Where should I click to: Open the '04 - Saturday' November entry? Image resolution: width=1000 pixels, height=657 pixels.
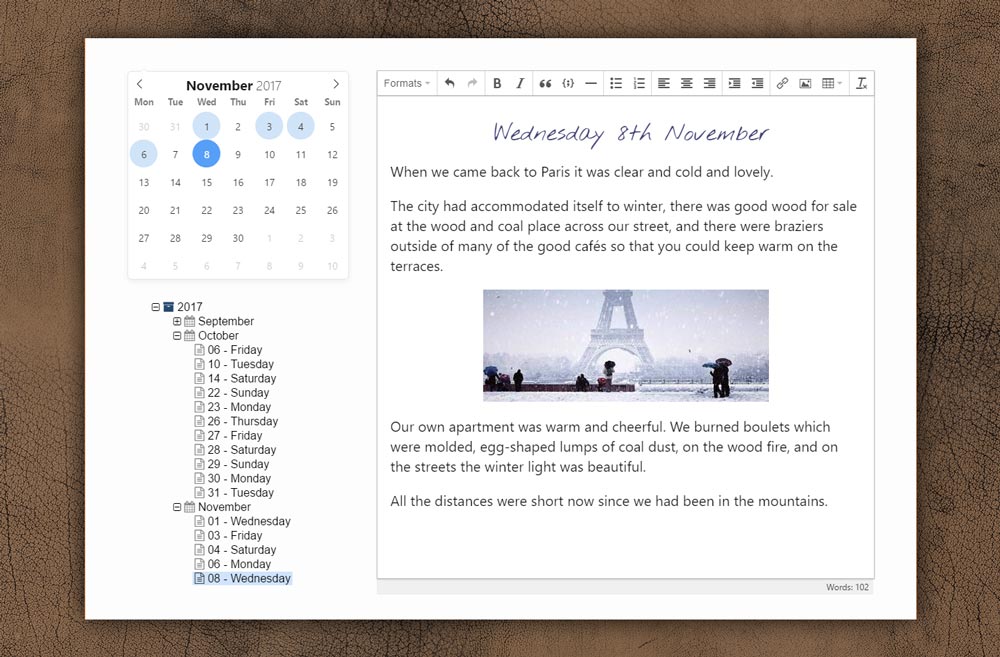point(235,550)
